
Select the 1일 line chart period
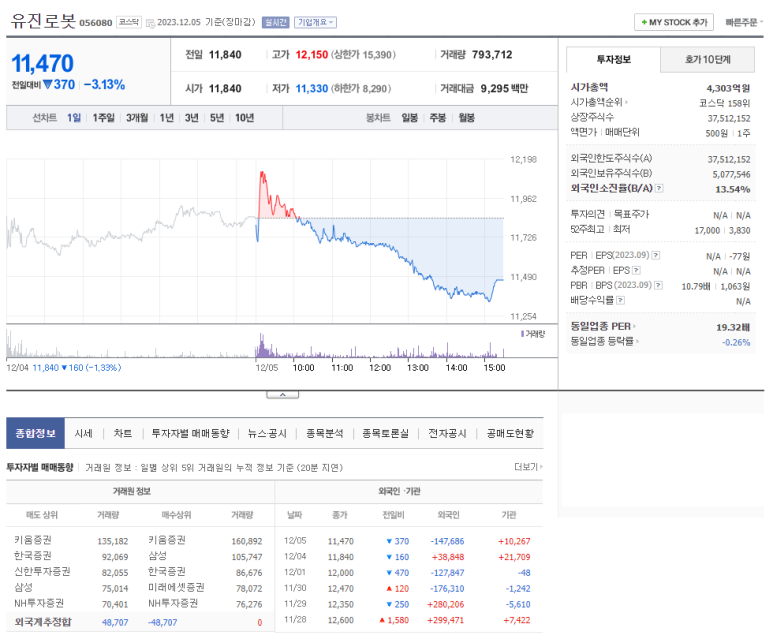pyautogui.click(x=74, y=118)
